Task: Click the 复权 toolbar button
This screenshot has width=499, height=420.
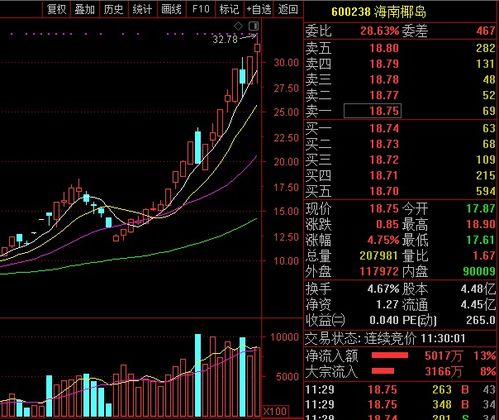Action: coord(56,9)
